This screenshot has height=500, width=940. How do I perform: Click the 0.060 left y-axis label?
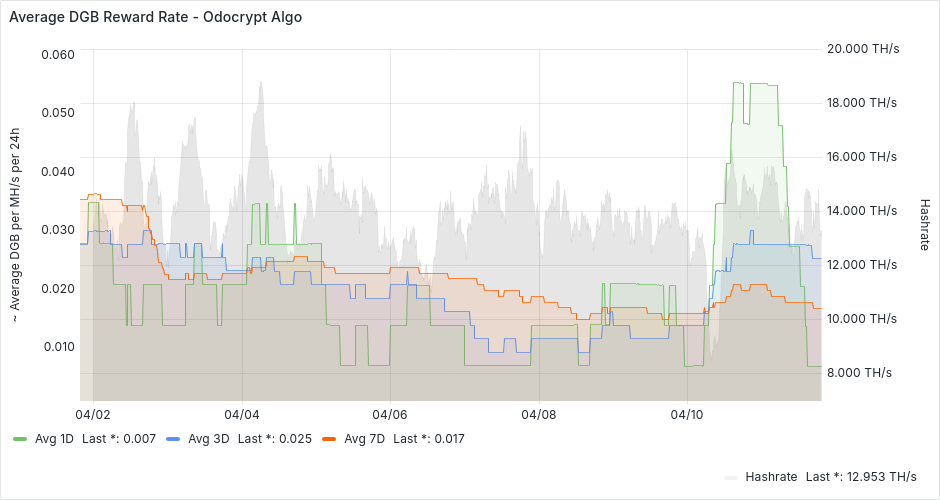(x=57, y=53)
